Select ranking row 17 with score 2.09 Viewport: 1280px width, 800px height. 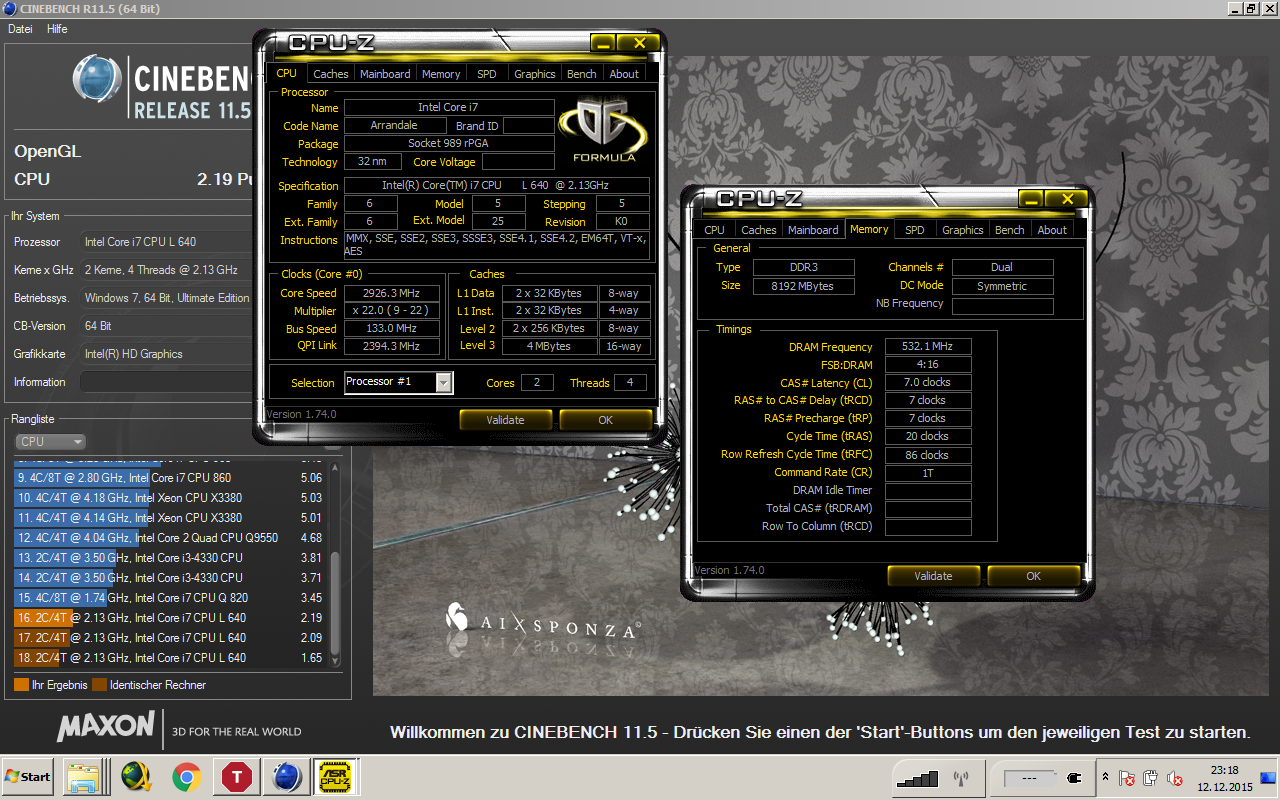click(x=170, y=638)
